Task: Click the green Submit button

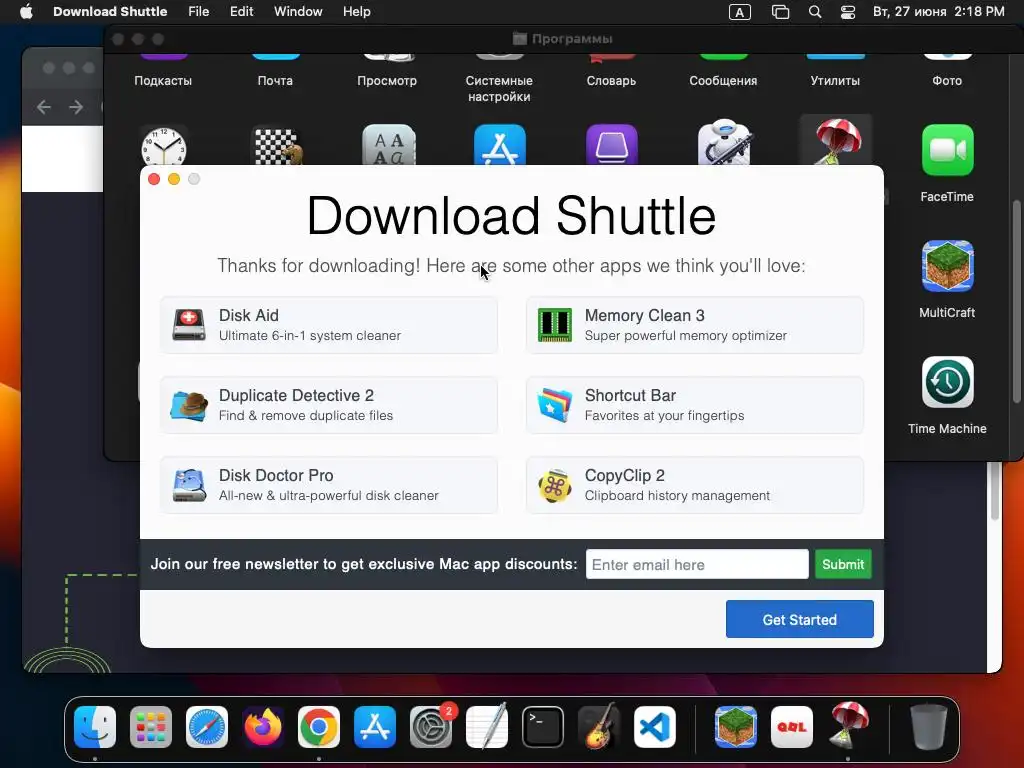Action: tap(842, 564)
